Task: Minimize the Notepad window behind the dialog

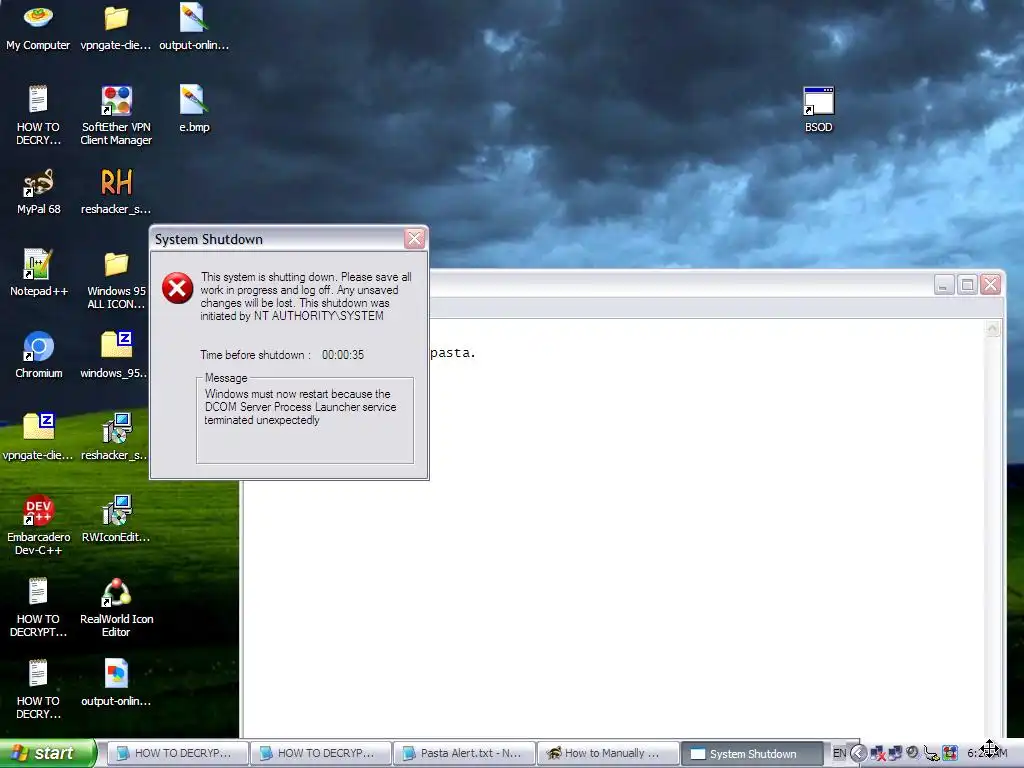Action: (x=944, y=285)
